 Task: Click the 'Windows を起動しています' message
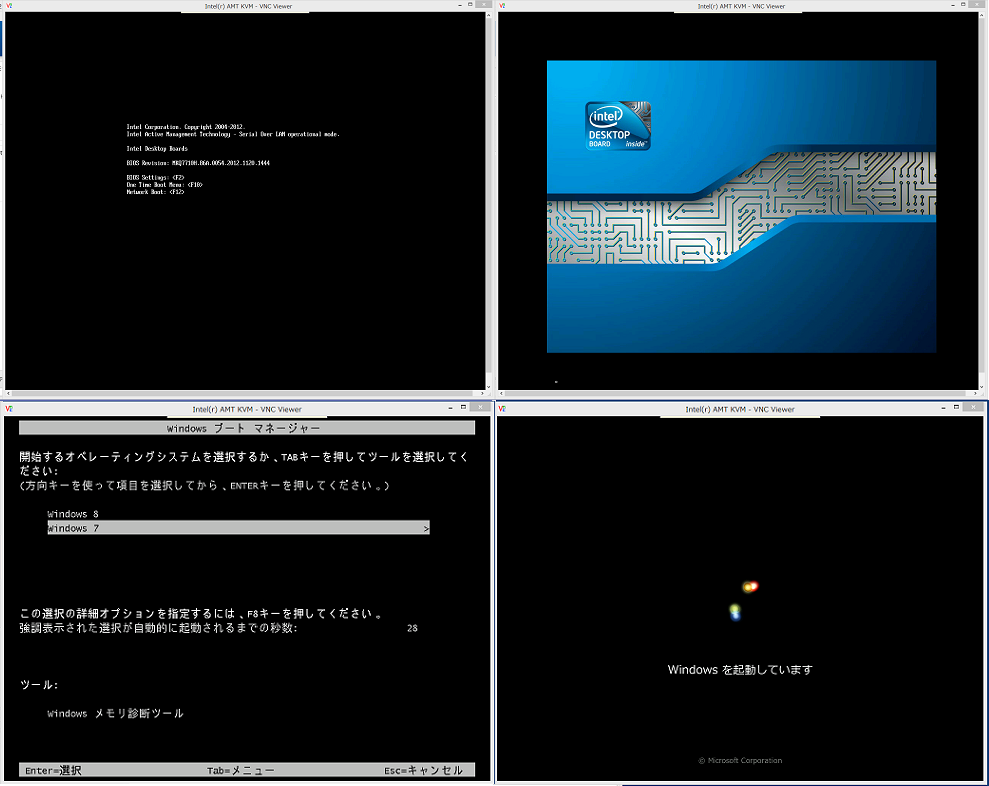740,670
